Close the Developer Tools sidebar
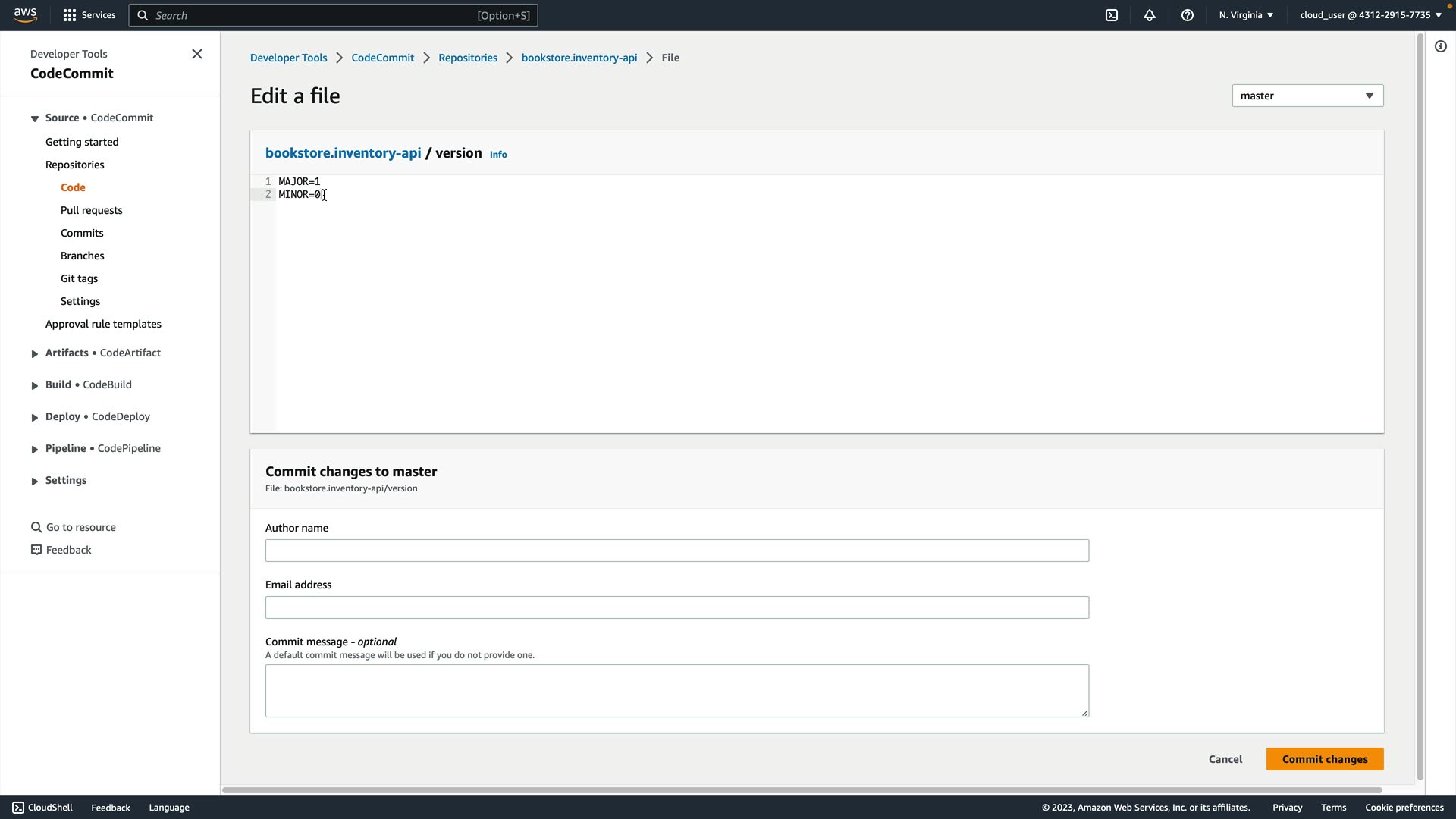Image resolution: width=1456 pixels, height=819 pixels. point(197,54)
